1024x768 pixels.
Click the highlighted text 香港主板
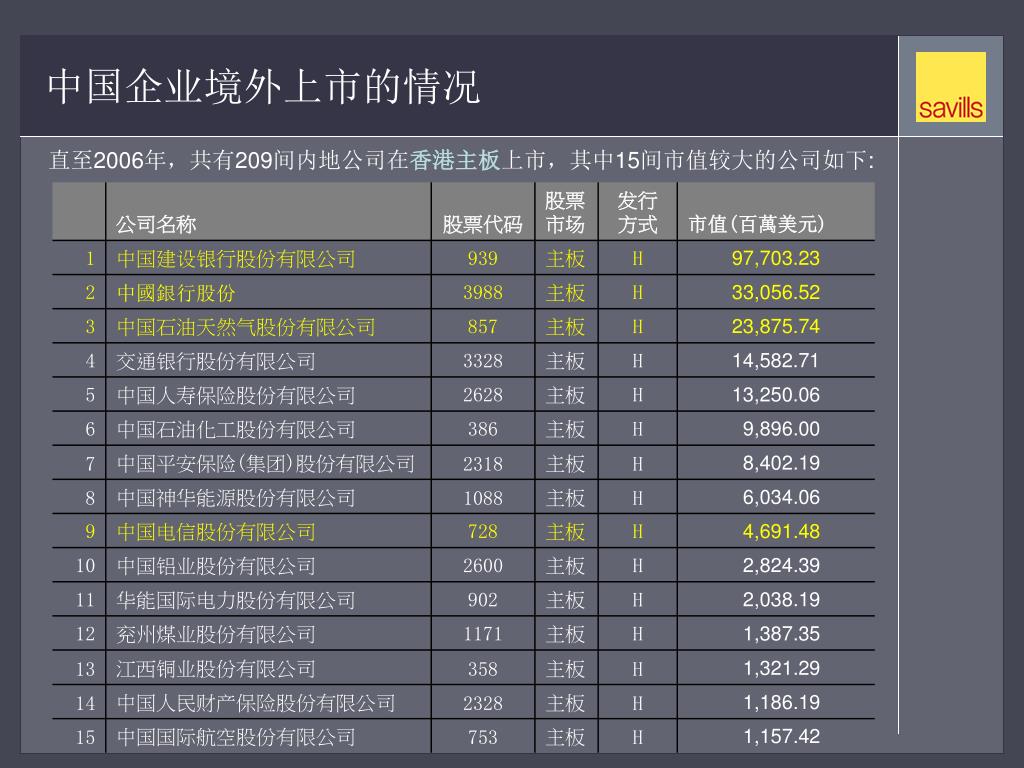coord(455,159)
